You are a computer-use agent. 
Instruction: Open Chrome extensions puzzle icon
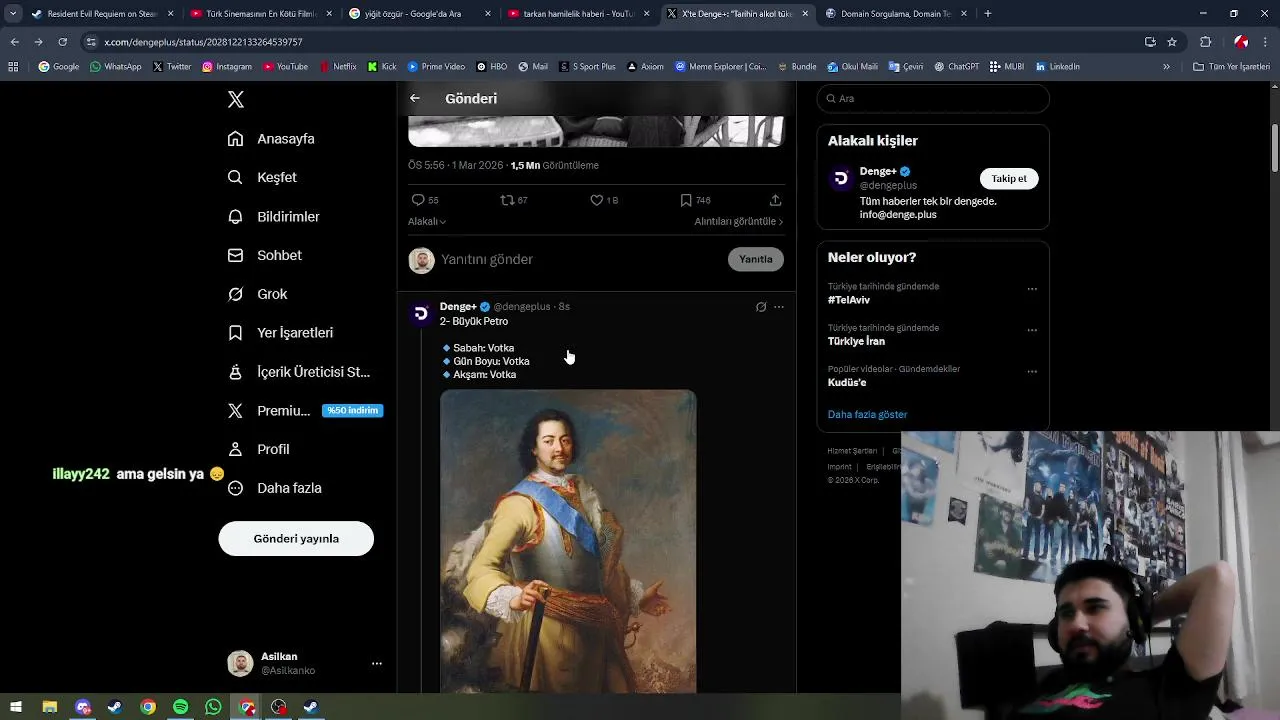[x=1206, y=42]
